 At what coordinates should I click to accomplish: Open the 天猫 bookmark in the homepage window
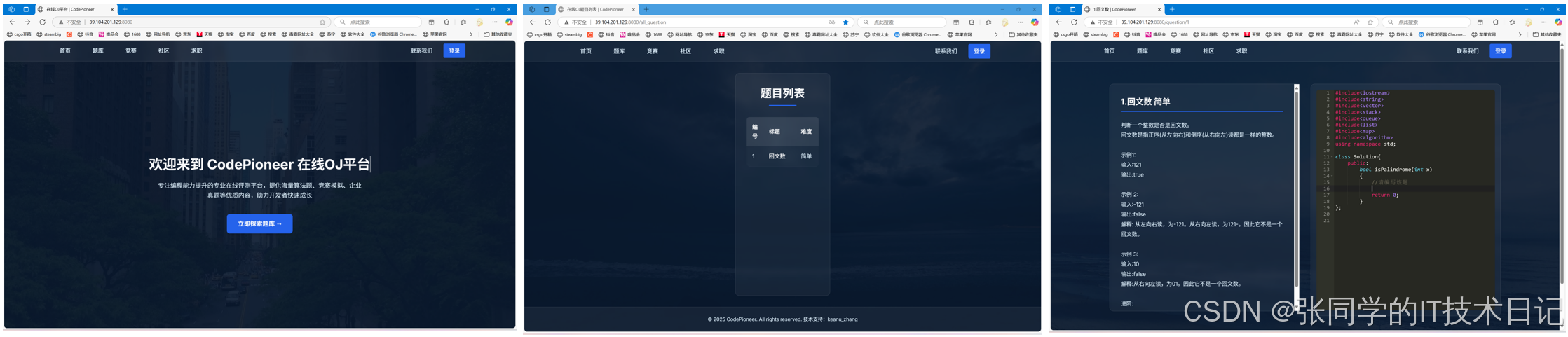click(x=204, y=34)
